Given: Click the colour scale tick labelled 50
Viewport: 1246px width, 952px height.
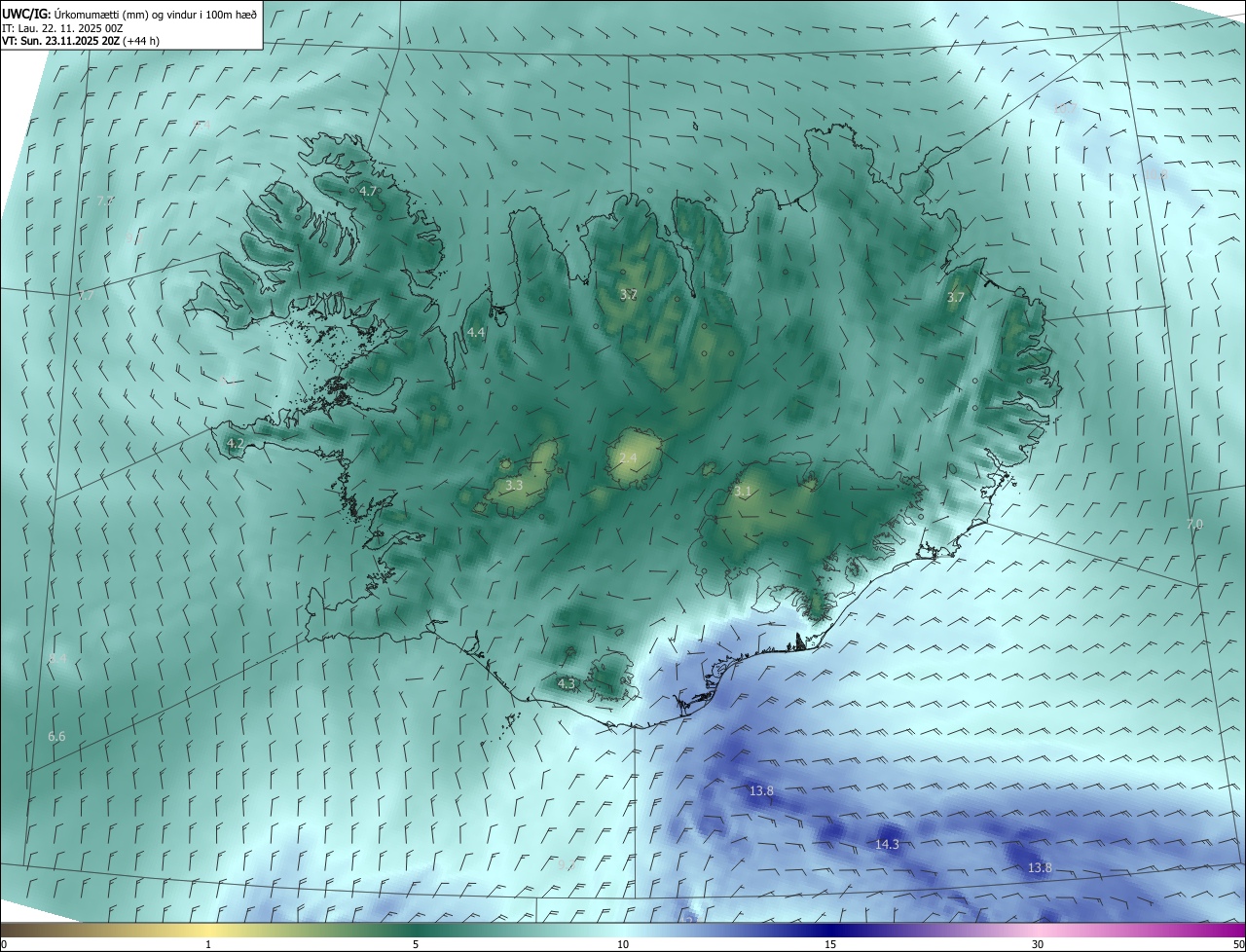Looking at the screenshot, I should point(1237,944).
